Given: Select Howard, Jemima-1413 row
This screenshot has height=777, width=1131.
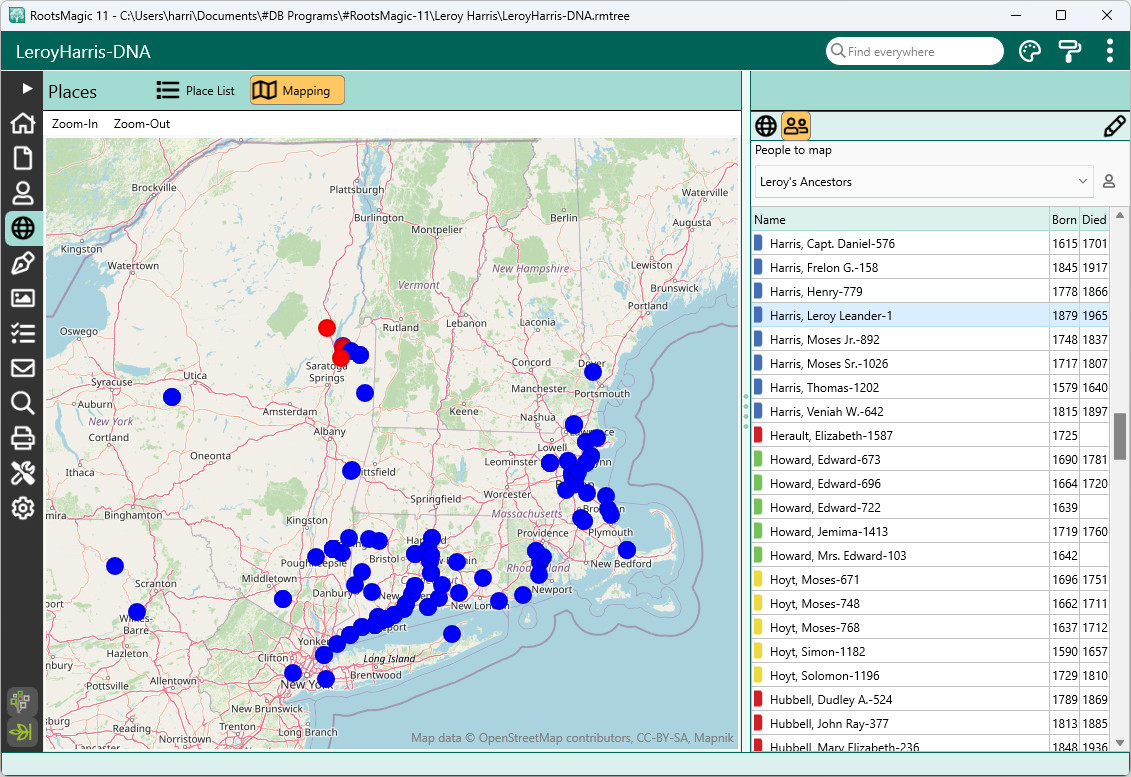Looking at the screenshot, I should (930, 531).
